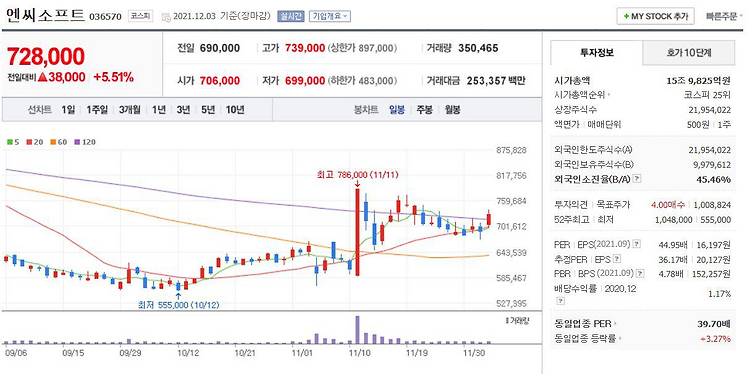Click the 최저 555,000 (10/12) chart label
Image resolution: width=750 pixels, height=374 pixels.
click(x=178, y=305)
